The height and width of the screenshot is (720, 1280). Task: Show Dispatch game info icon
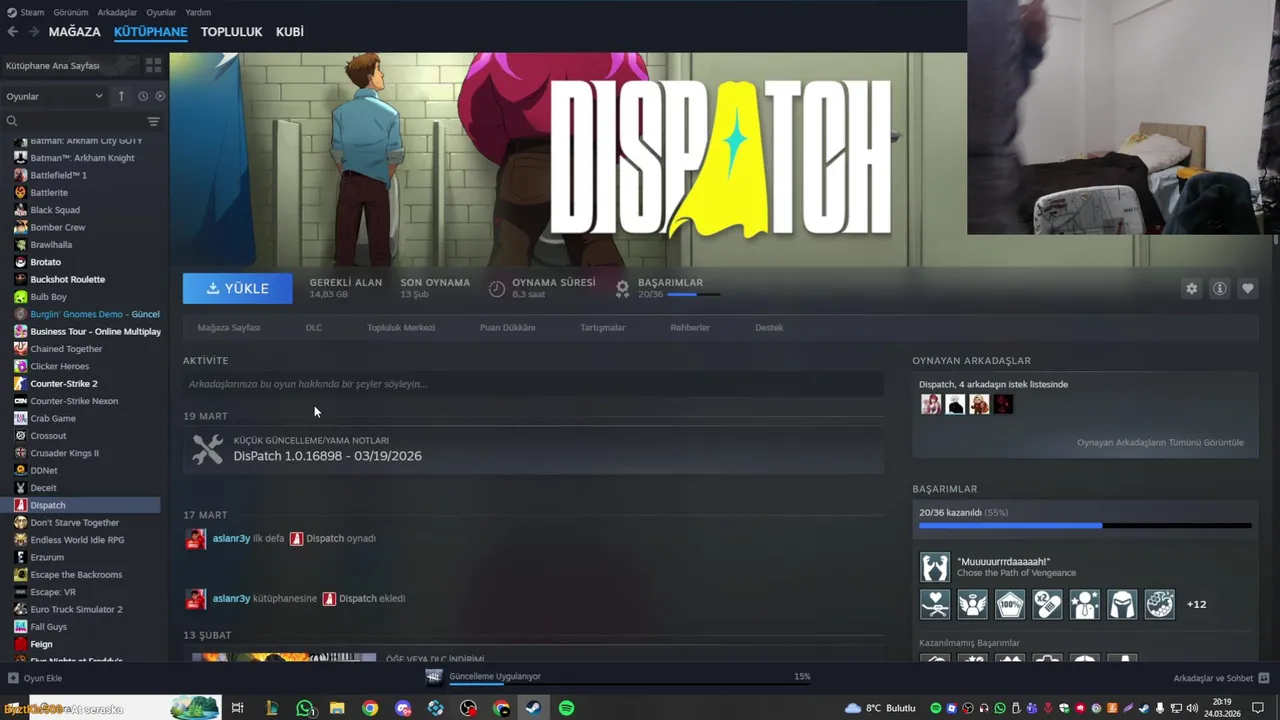(x=1219, y=288)
